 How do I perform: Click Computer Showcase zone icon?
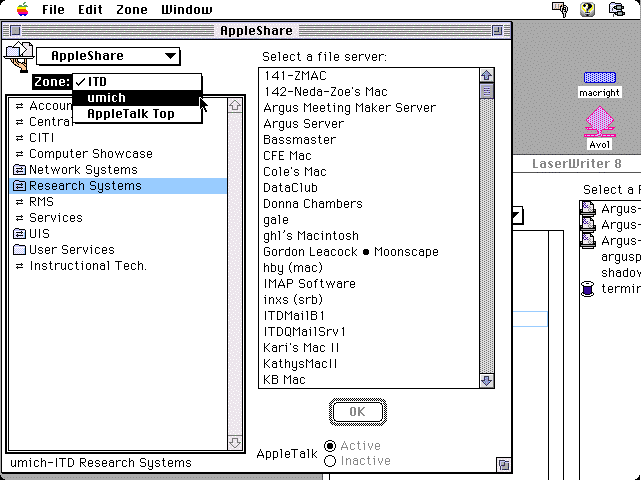[19, 154]
